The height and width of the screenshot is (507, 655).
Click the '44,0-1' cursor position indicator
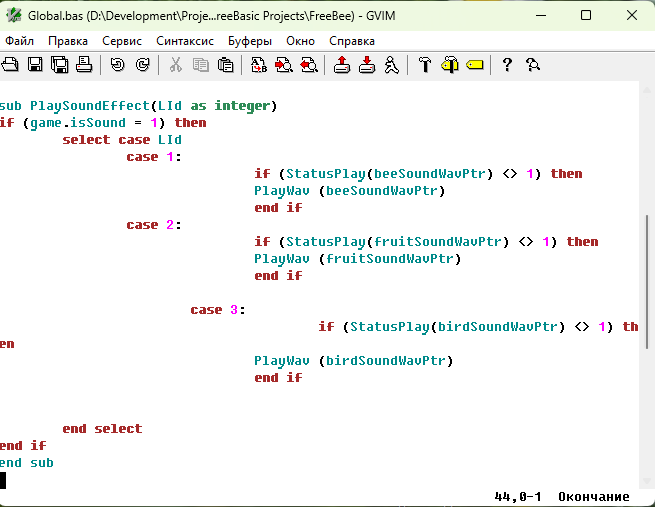(x=518, y=497)
